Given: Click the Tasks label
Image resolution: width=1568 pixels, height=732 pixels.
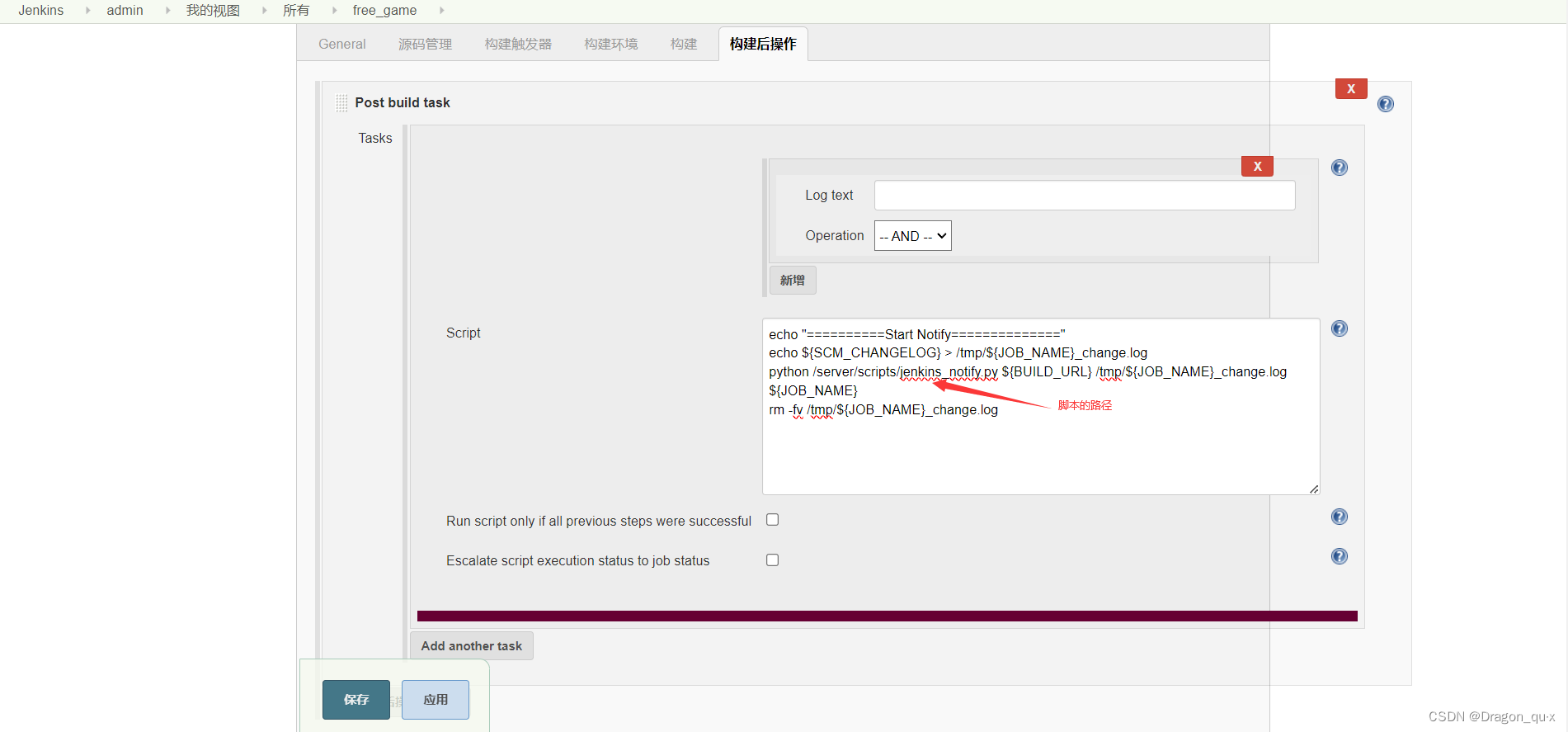Looking at the screenshot, I should click(375, 138).
